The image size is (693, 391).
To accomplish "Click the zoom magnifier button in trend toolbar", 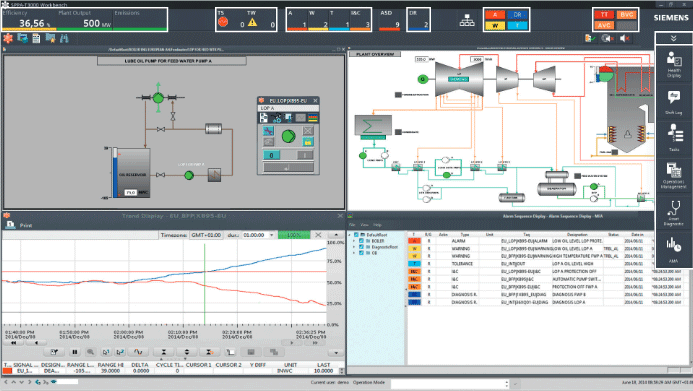I will [x=90, y=352].
